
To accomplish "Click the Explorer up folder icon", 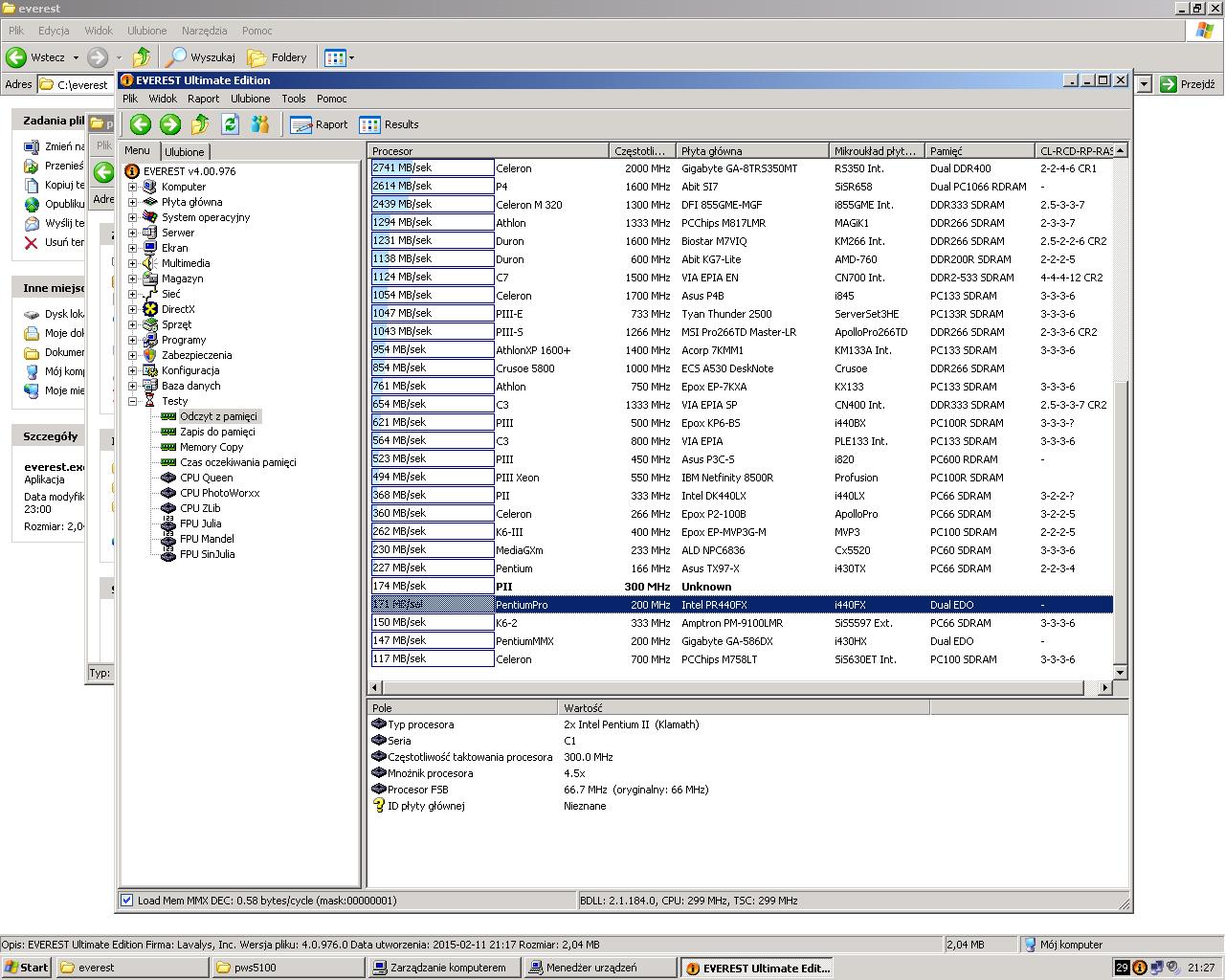I will point(142,57).
